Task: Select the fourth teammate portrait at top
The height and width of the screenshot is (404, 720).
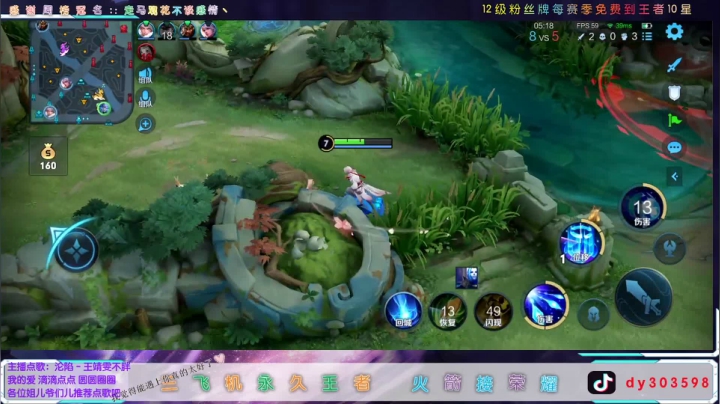Action: (x=208, y=31)
